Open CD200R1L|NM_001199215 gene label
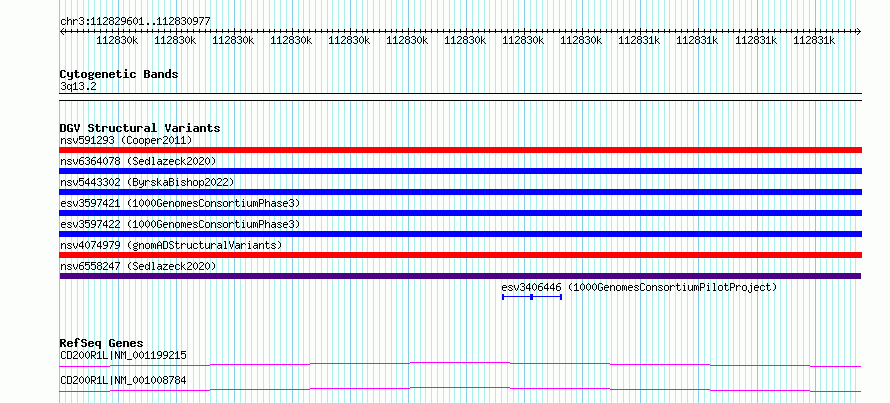 coord(123,356)
